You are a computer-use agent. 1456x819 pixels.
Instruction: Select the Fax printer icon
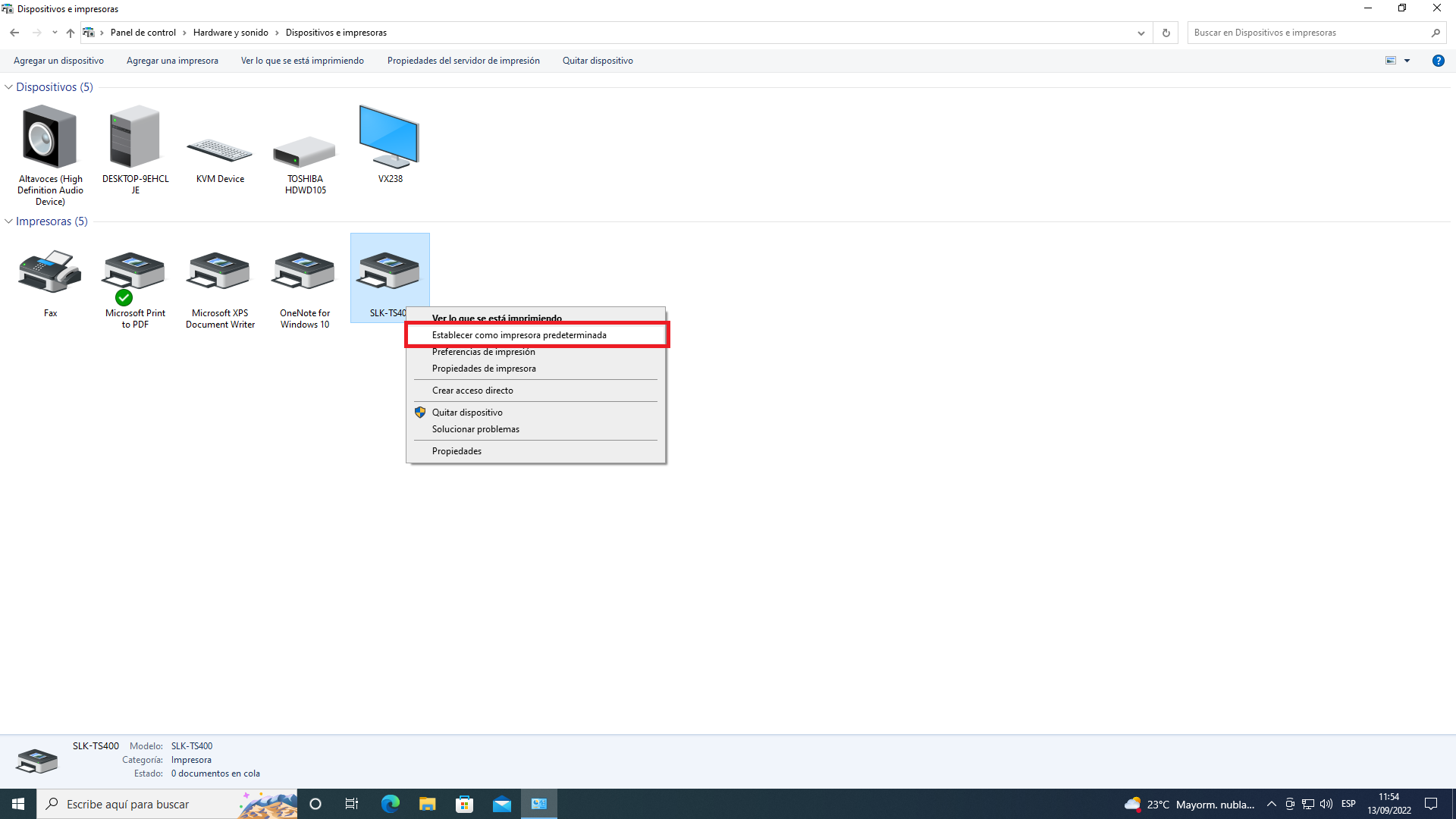pos(50,273)
